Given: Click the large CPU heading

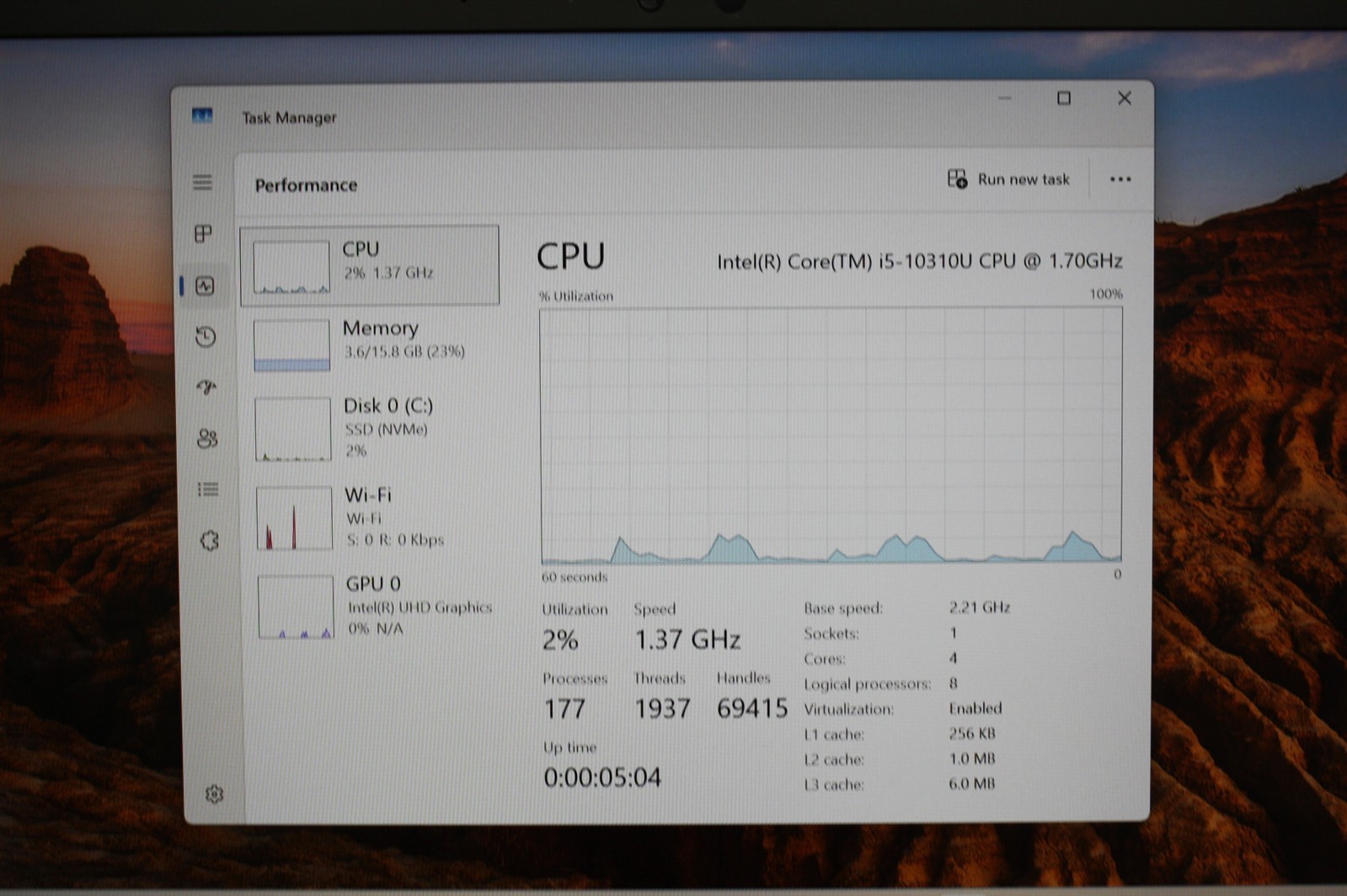Looking at the screenshot, I should coord(570,256).
